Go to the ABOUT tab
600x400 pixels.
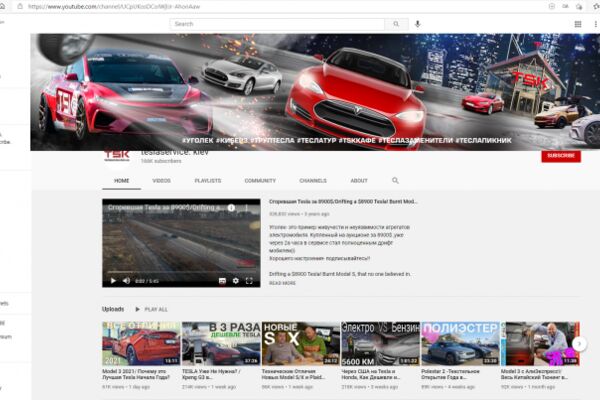359,181
